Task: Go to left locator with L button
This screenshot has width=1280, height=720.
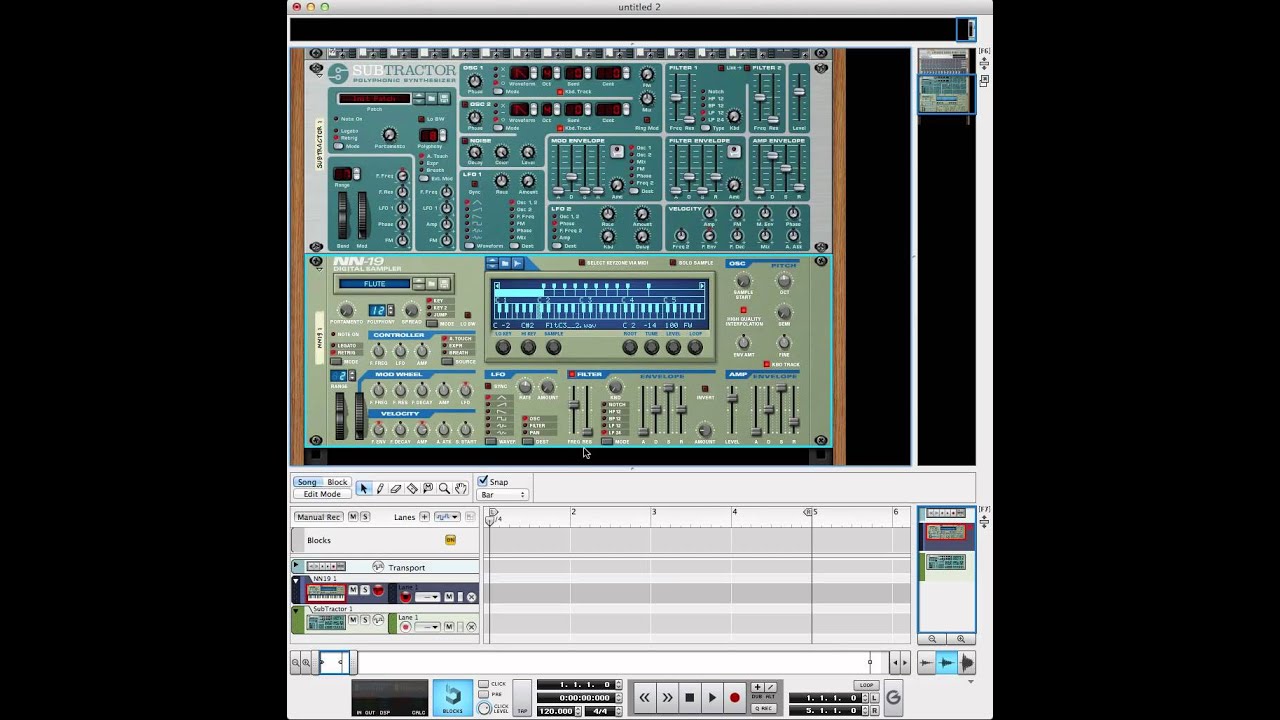Action: pos(876,697)
